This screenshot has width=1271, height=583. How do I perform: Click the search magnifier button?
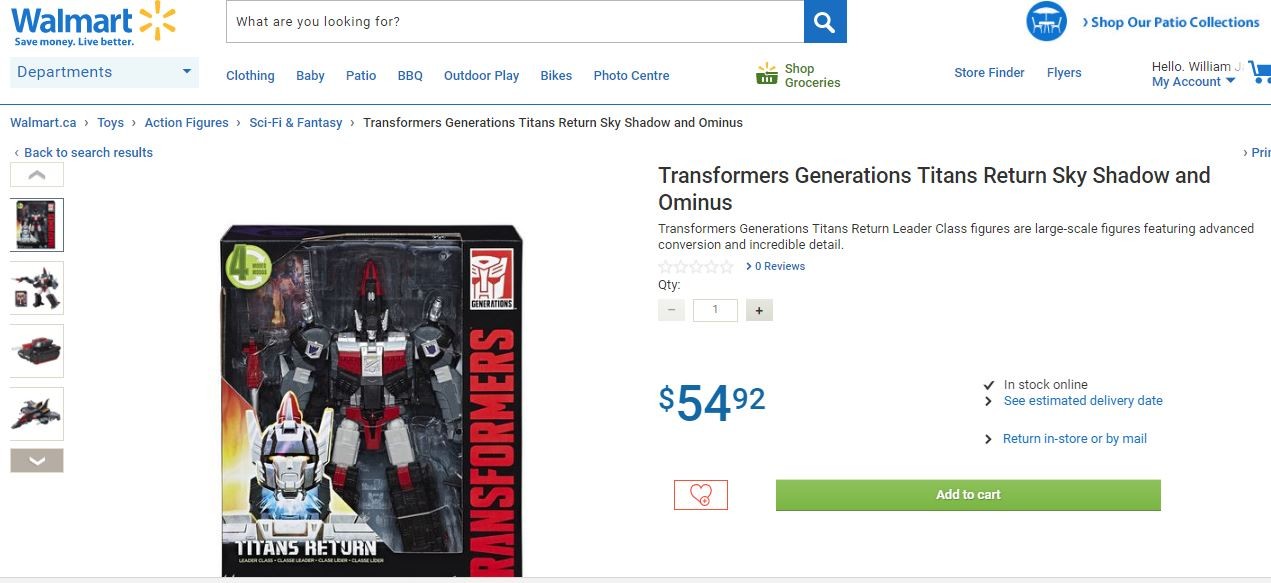(x=825, y=21)
